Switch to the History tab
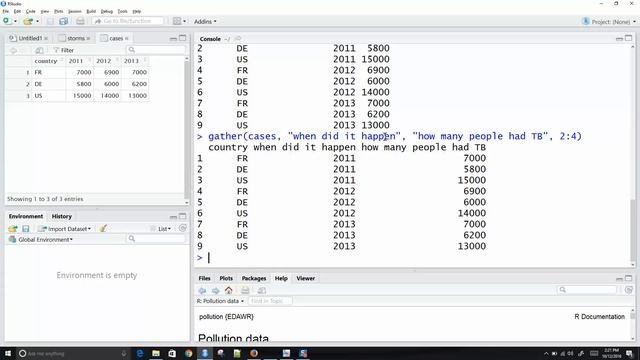640x360 pixels. click(x=62, y=216)
